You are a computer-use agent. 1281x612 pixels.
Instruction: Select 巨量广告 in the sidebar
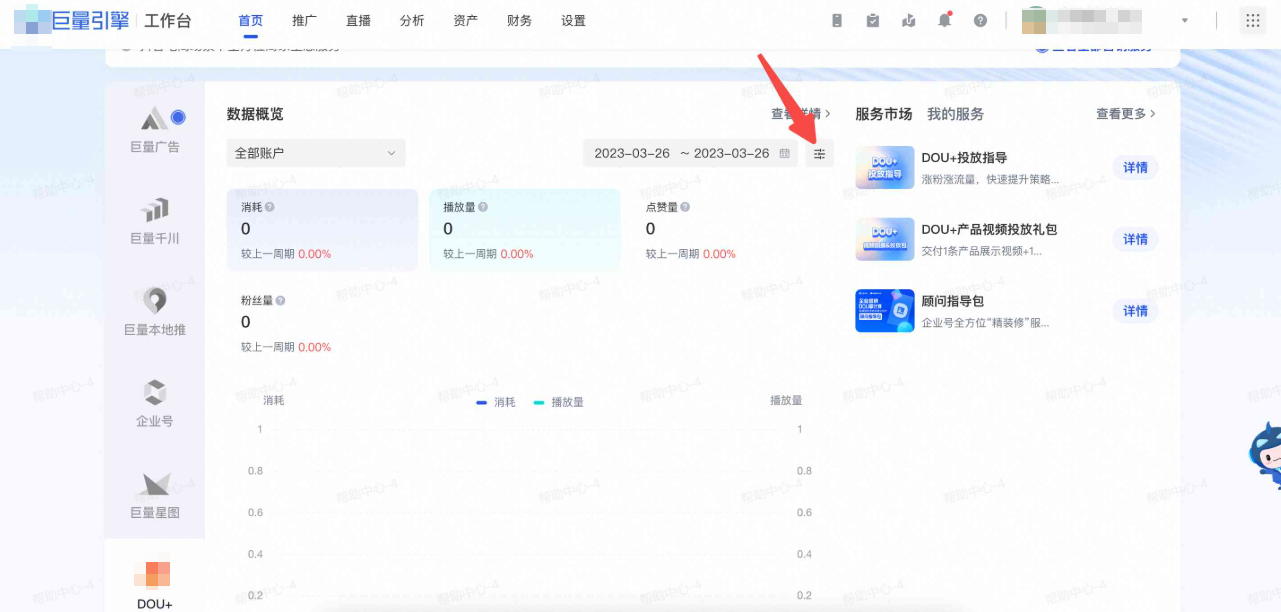tap(155, 131)
